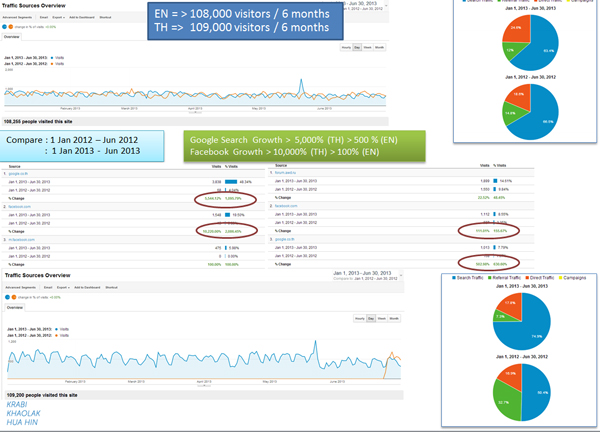Click orange 2012 Visits legend dot in 109,200-visitors chart
The width and height of the screenshot is (600, 432).
coord(57,336)
